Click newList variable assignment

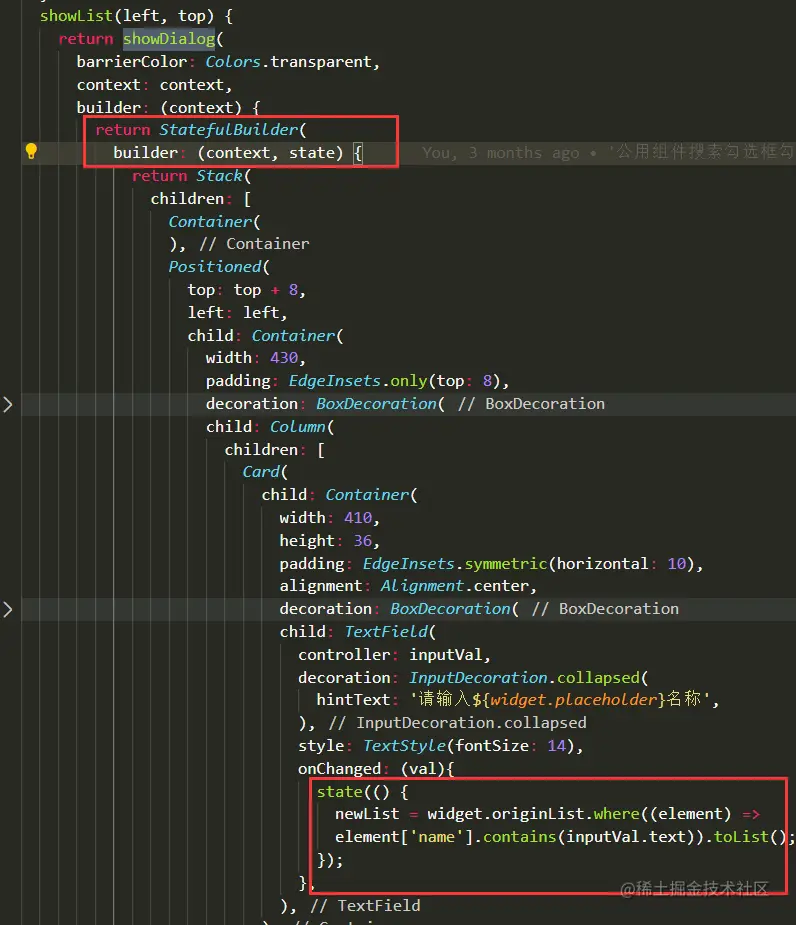tap(367, 814)
